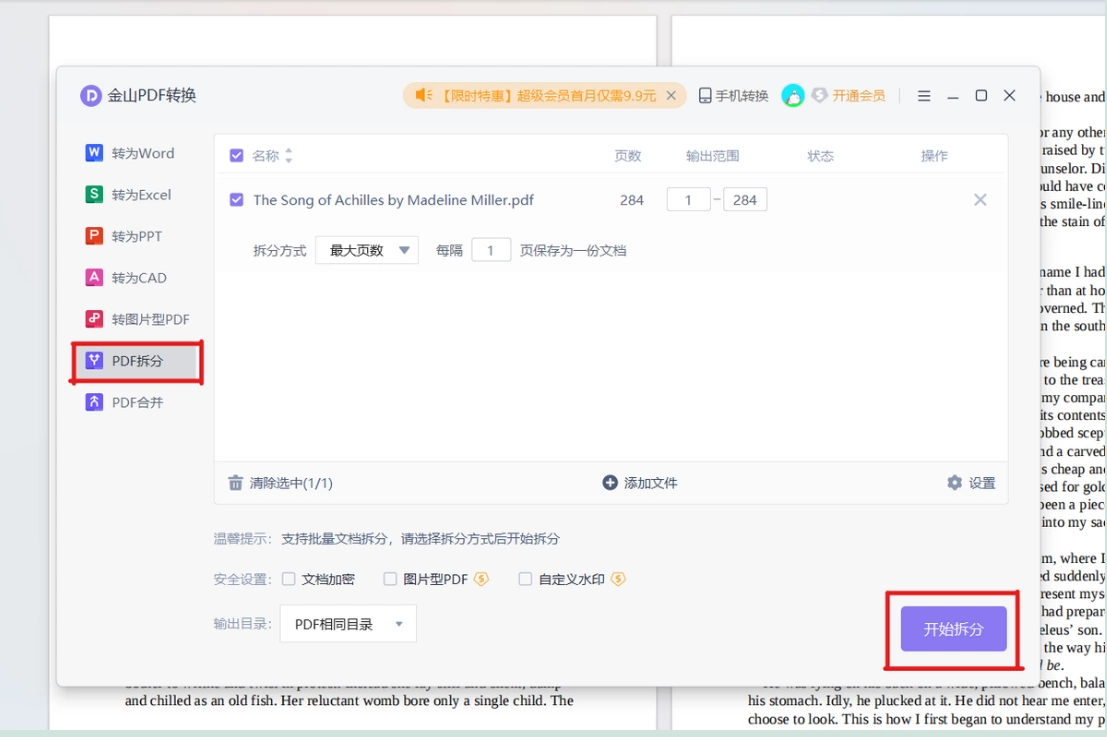Start splitting with the 开始拆分 button

pos(953,629)
